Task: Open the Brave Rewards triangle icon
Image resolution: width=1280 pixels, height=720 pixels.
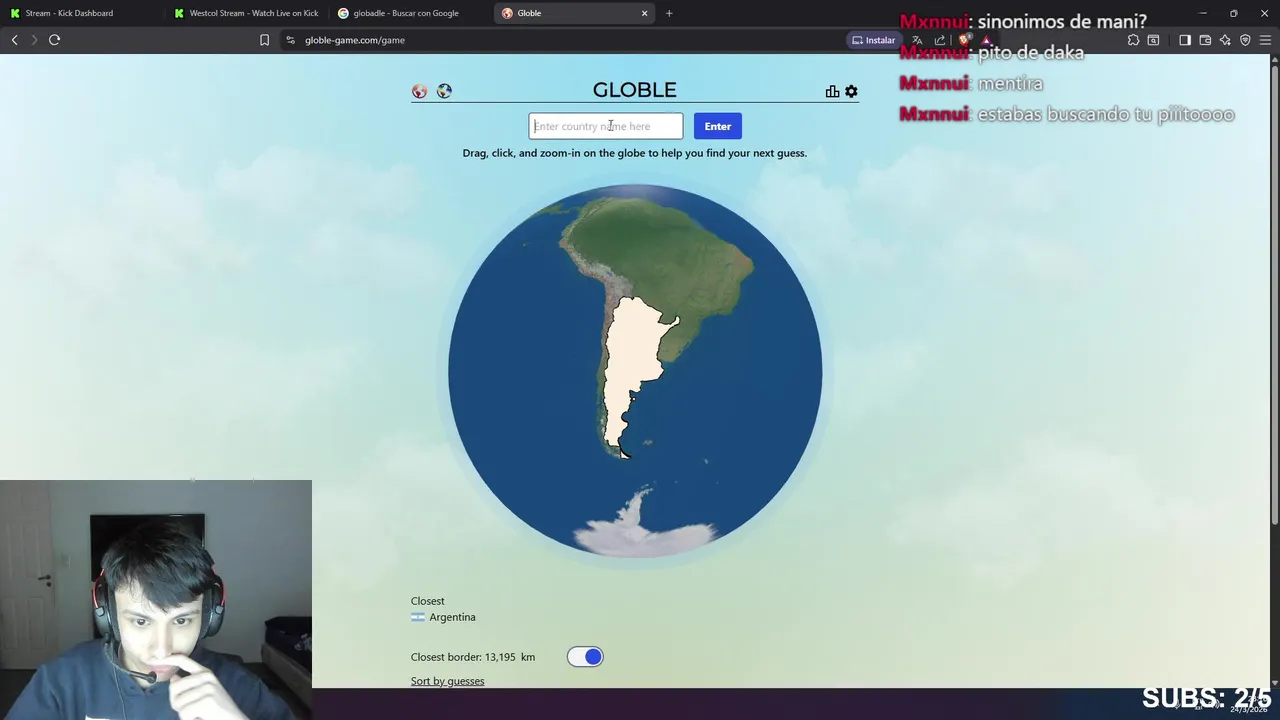Action: pyautogui.click(x=986, y=40)
